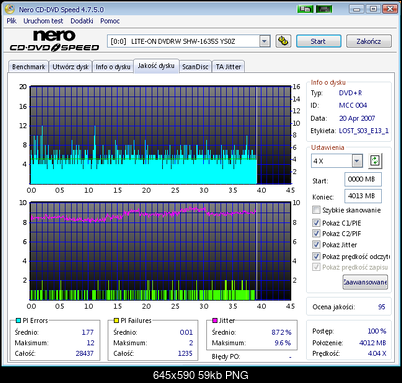The height and width of the screenshot is (383, 402).
Task: Click the disc ID value MCC 004
Action: pyautogui.click(x=353, y=105)
